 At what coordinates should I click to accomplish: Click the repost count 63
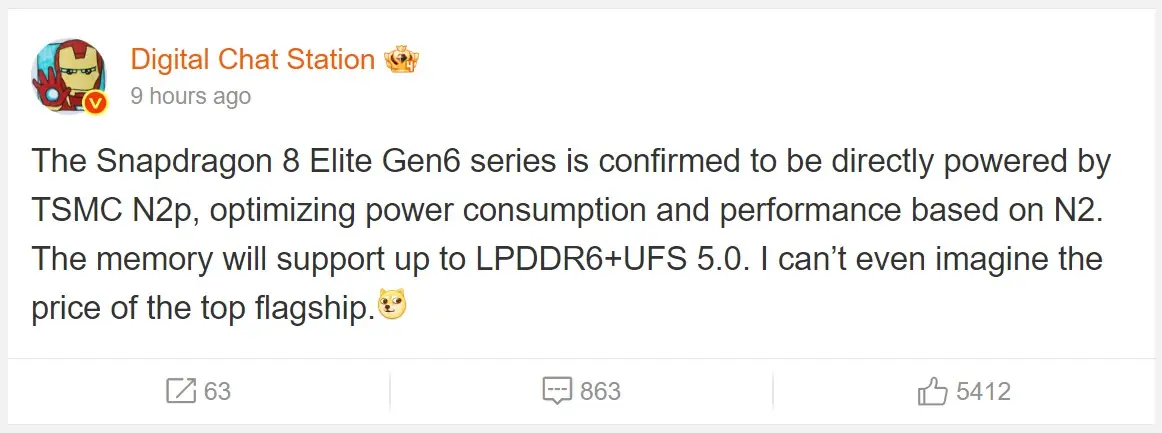pos(217,391)
